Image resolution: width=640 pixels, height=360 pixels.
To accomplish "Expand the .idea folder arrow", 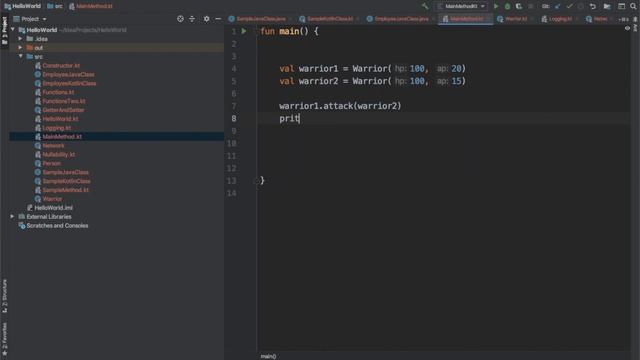I will 20,39.
